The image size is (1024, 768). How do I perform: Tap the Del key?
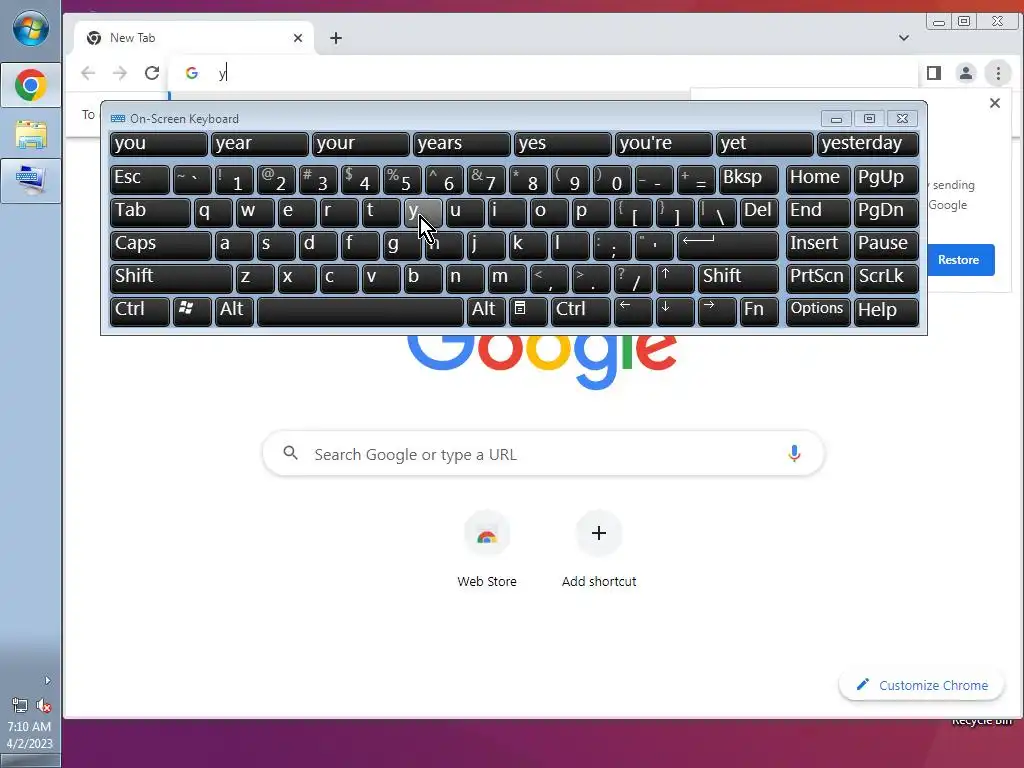[760, 212]
